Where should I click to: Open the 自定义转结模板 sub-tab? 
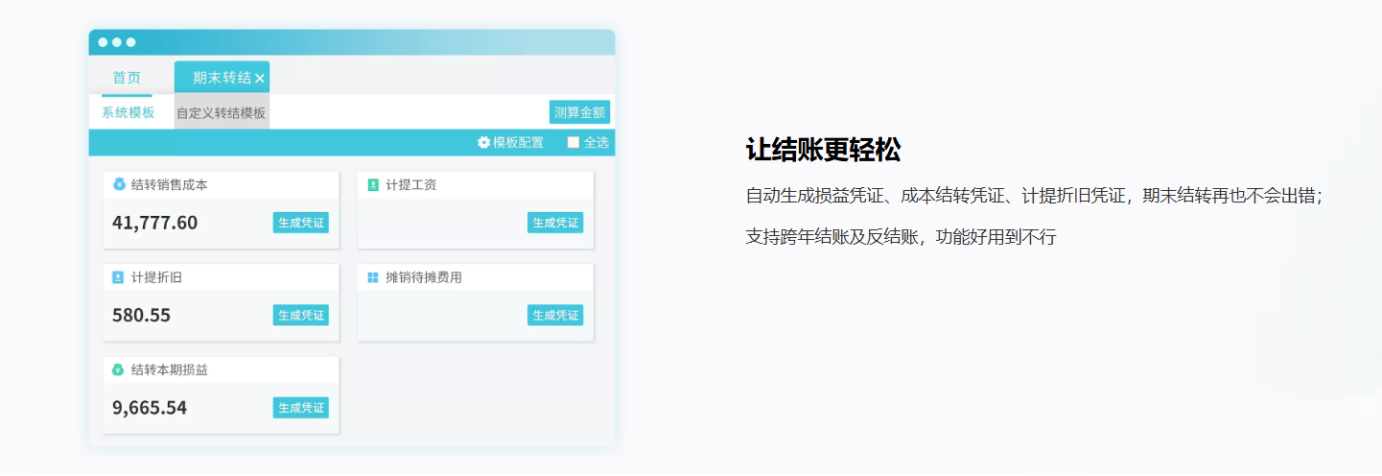[221, 113]
